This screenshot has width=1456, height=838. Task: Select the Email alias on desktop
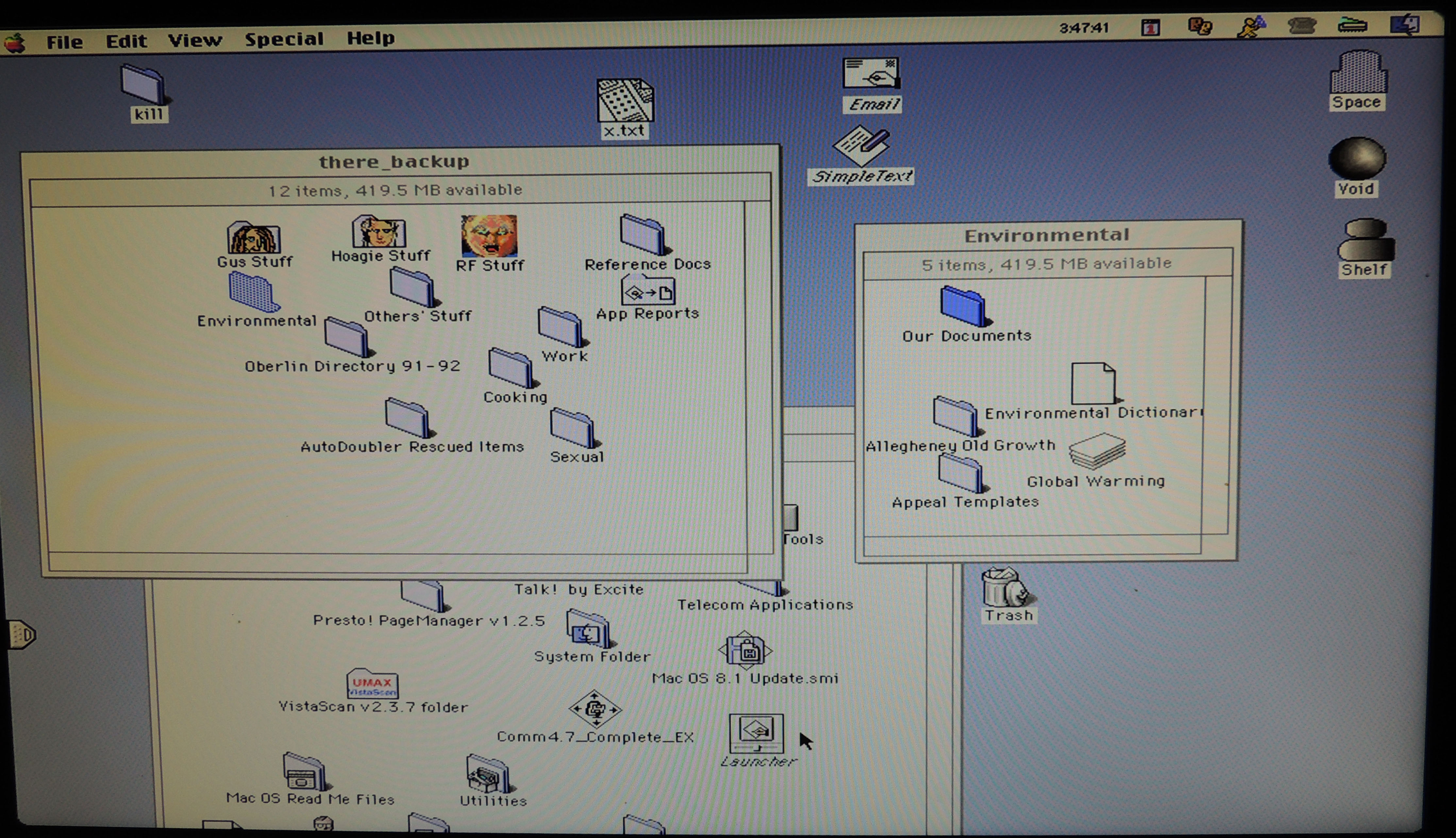click(x=871, y=74)
